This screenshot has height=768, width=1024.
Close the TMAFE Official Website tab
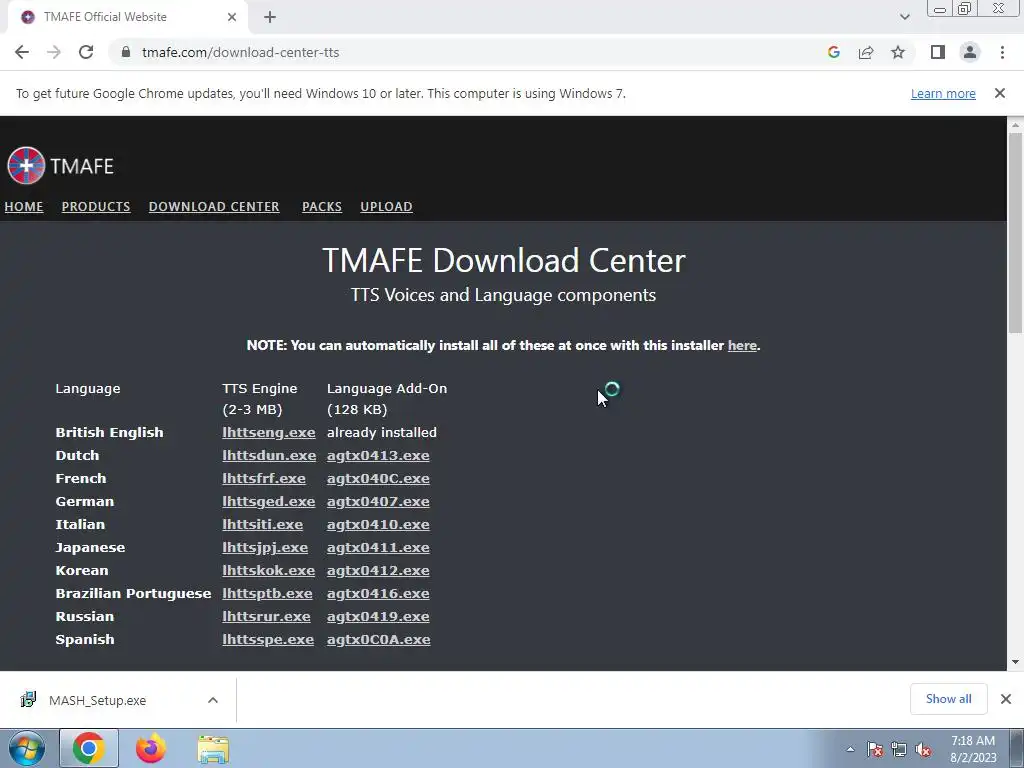pyautogui.click(x=232, y=17)
